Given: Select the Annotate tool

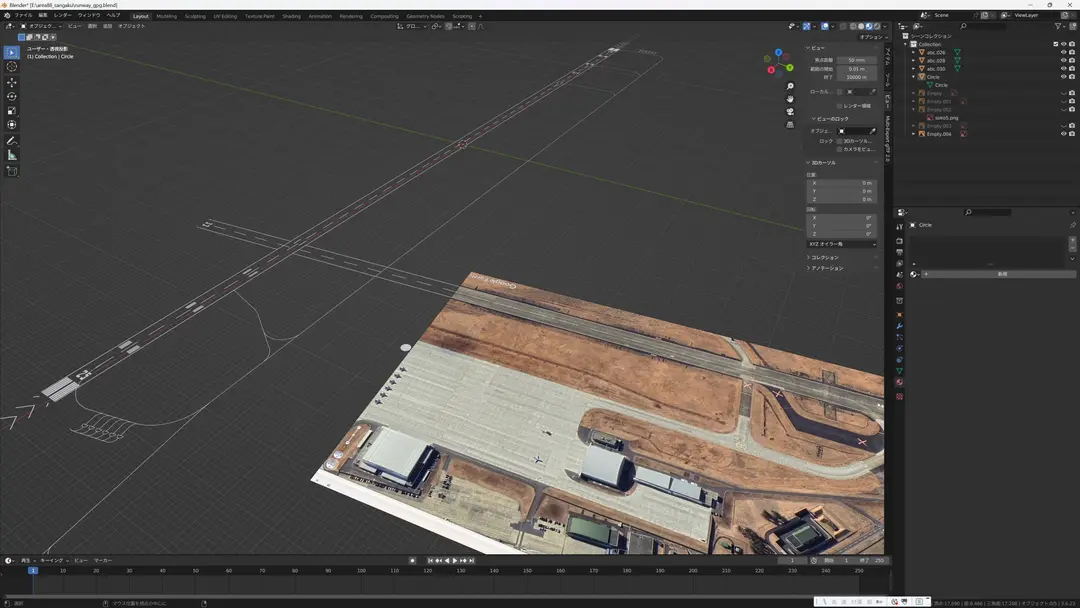Looking at the screenshot, I should [12, 140].
